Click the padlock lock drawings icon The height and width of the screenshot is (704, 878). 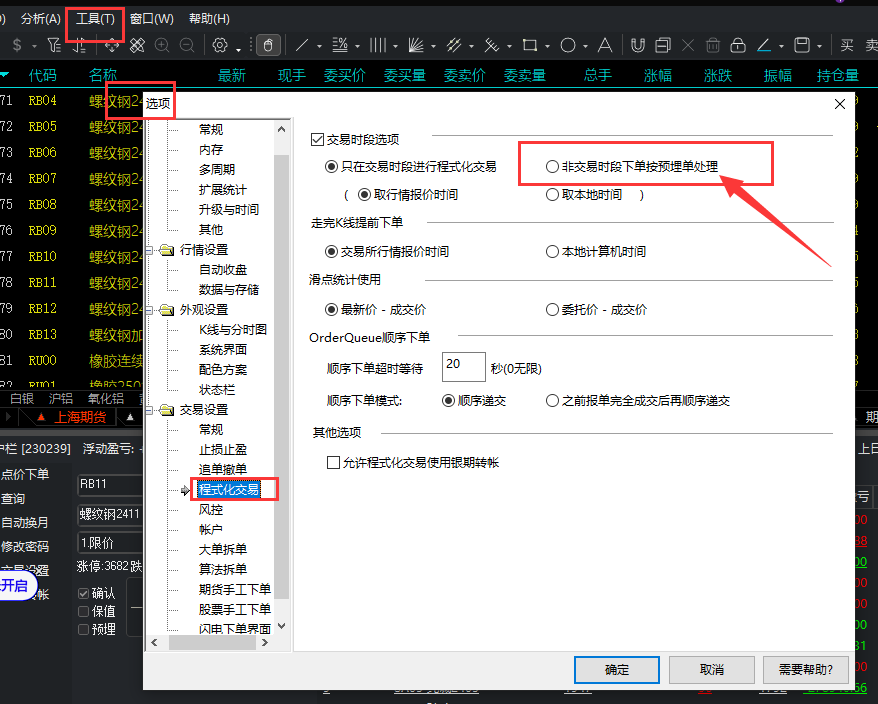(x=738, y=45)
